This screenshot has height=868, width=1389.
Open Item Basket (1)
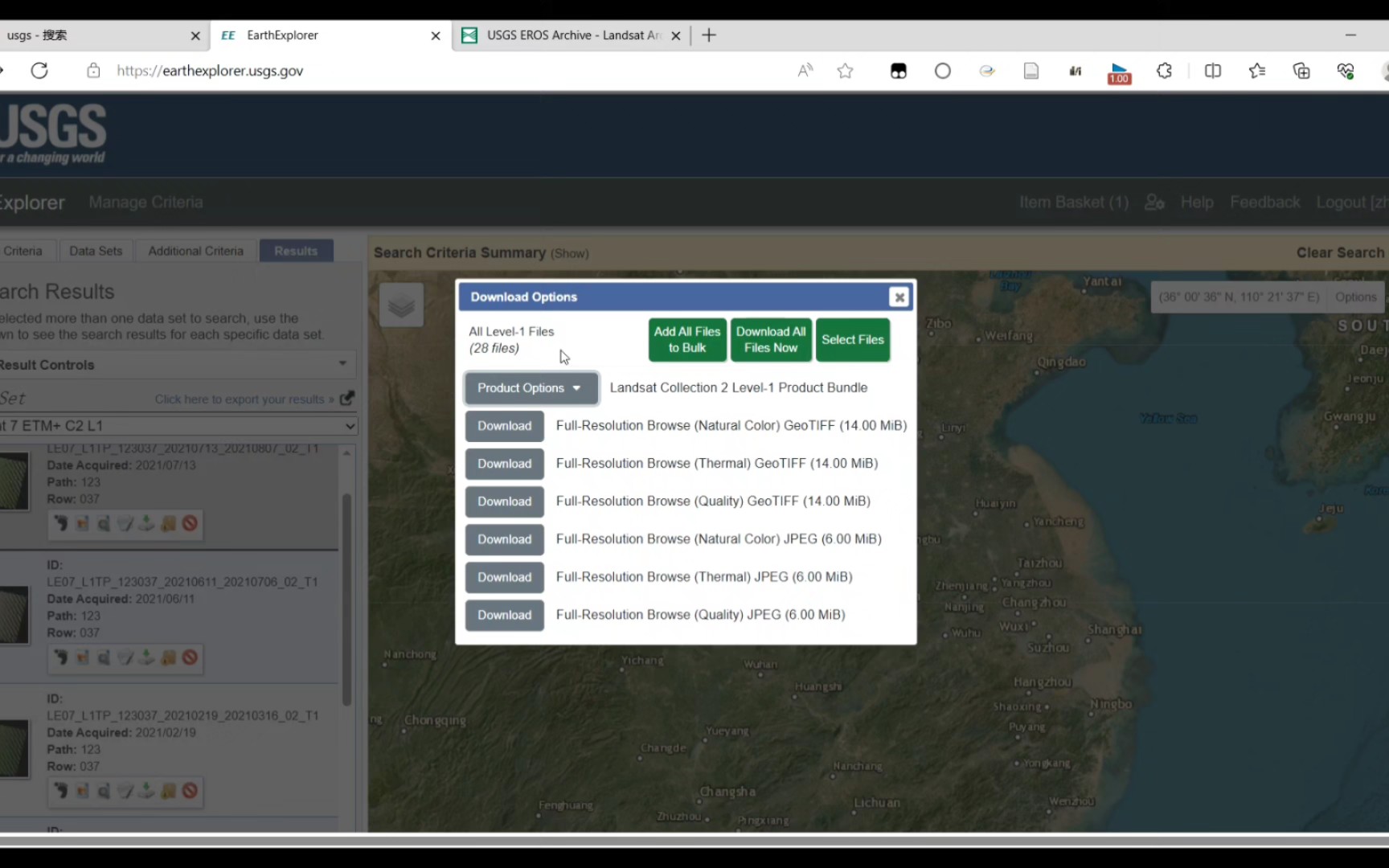point(1074,203)
